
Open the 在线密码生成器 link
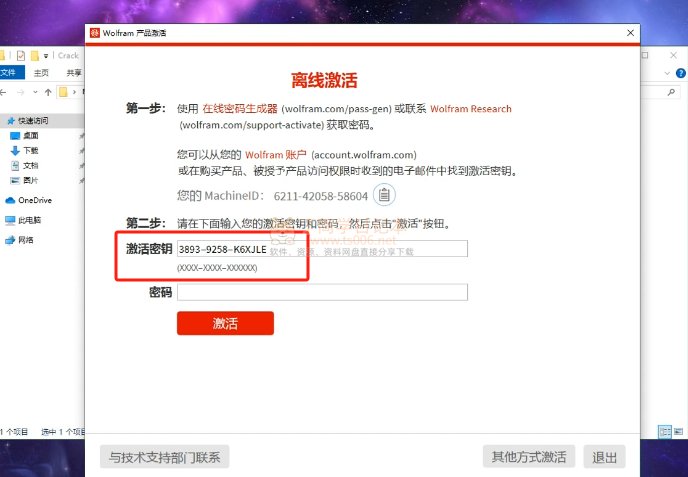coord(240,108)
